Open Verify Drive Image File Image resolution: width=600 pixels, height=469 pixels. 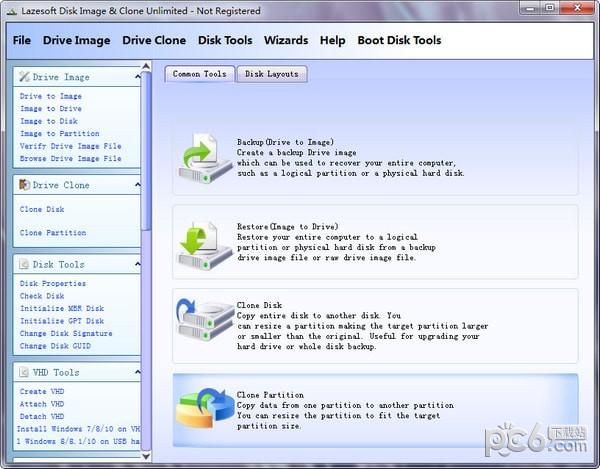[70, 146]
